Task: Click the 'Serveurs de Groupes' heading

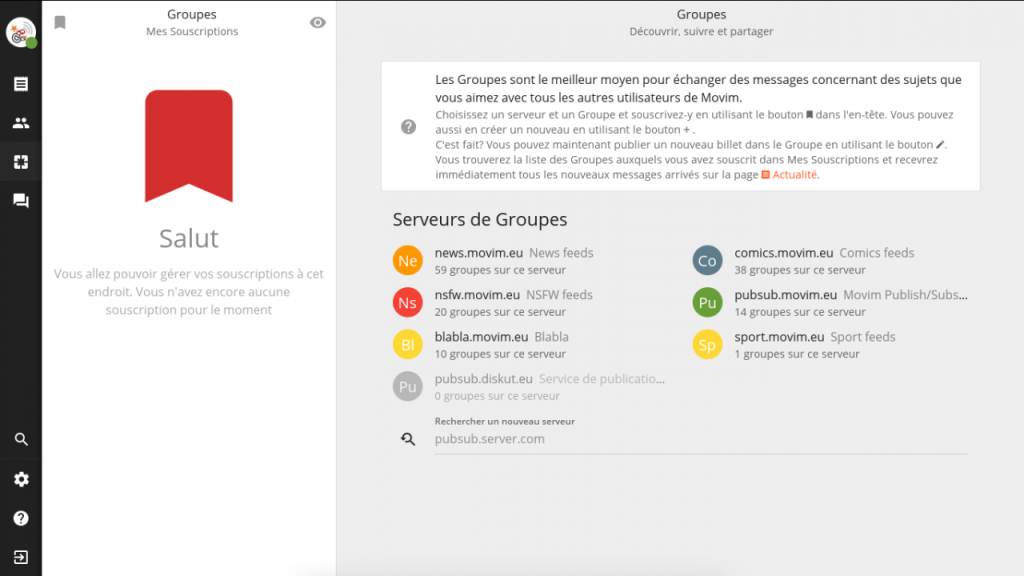Action: pyautogui.click(x=480, y=219)
